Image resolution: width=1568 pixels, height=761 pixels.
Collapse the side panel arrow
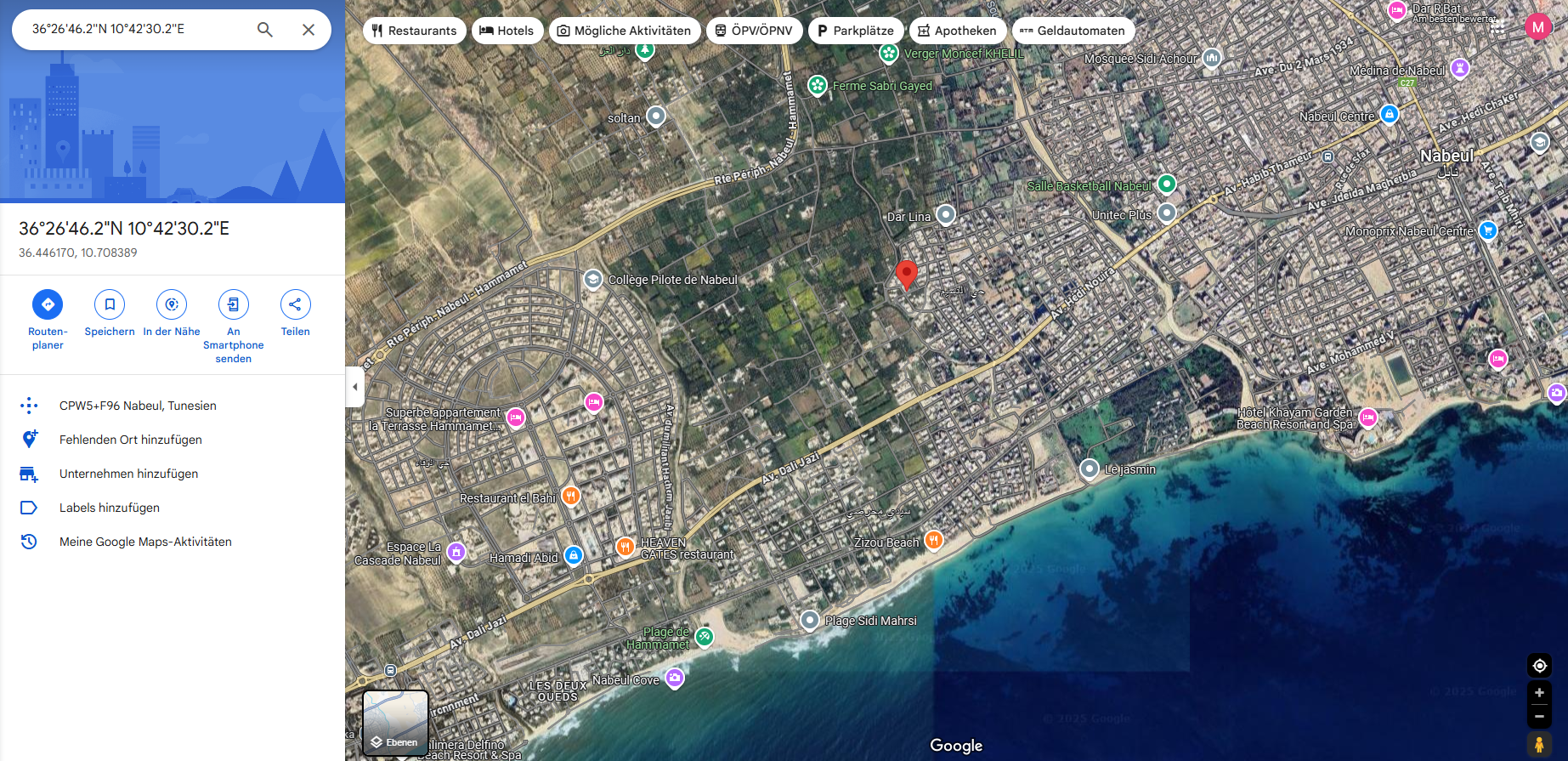coord(355,387)
